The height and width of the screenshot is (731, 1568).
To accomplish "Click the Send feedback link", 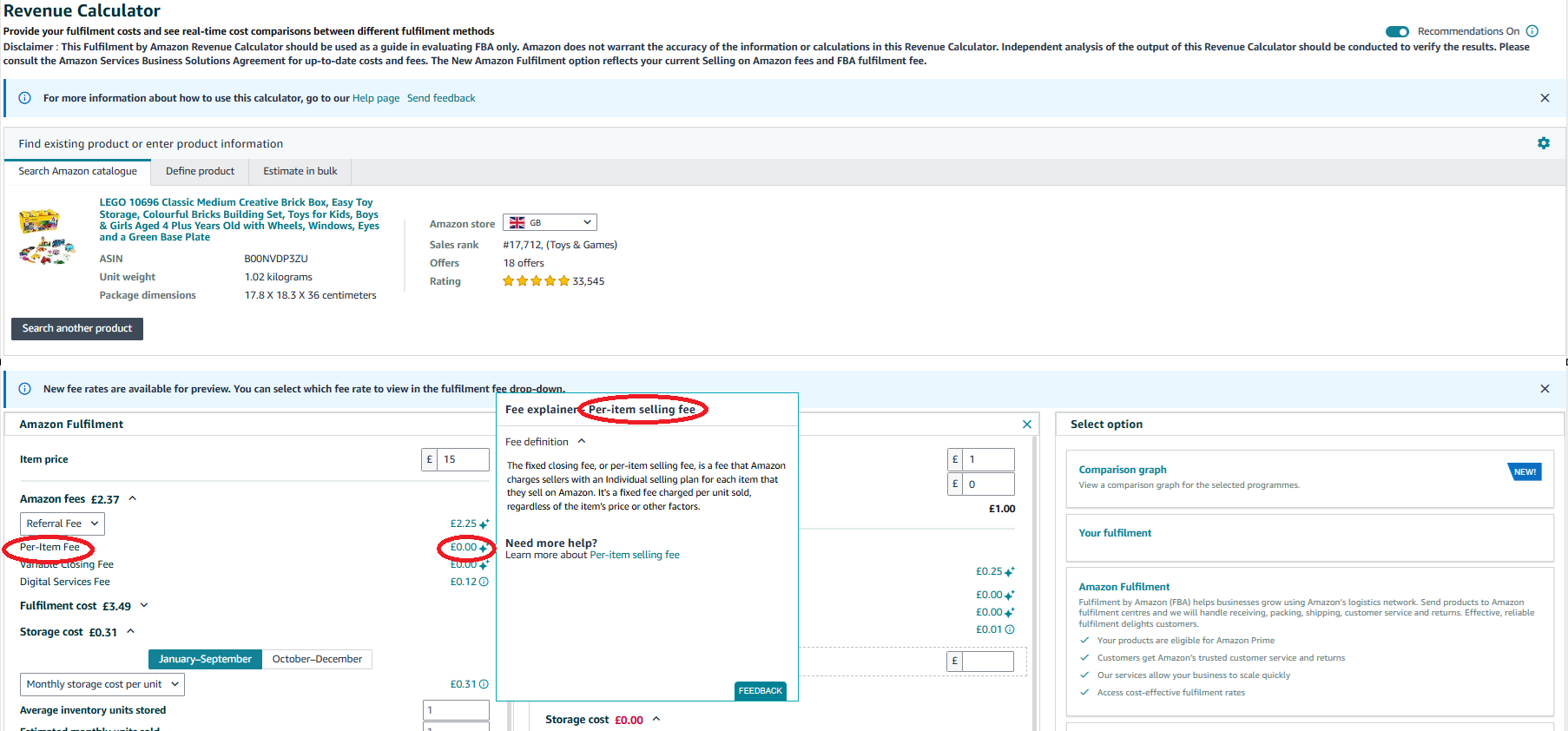I will (441, 98).
